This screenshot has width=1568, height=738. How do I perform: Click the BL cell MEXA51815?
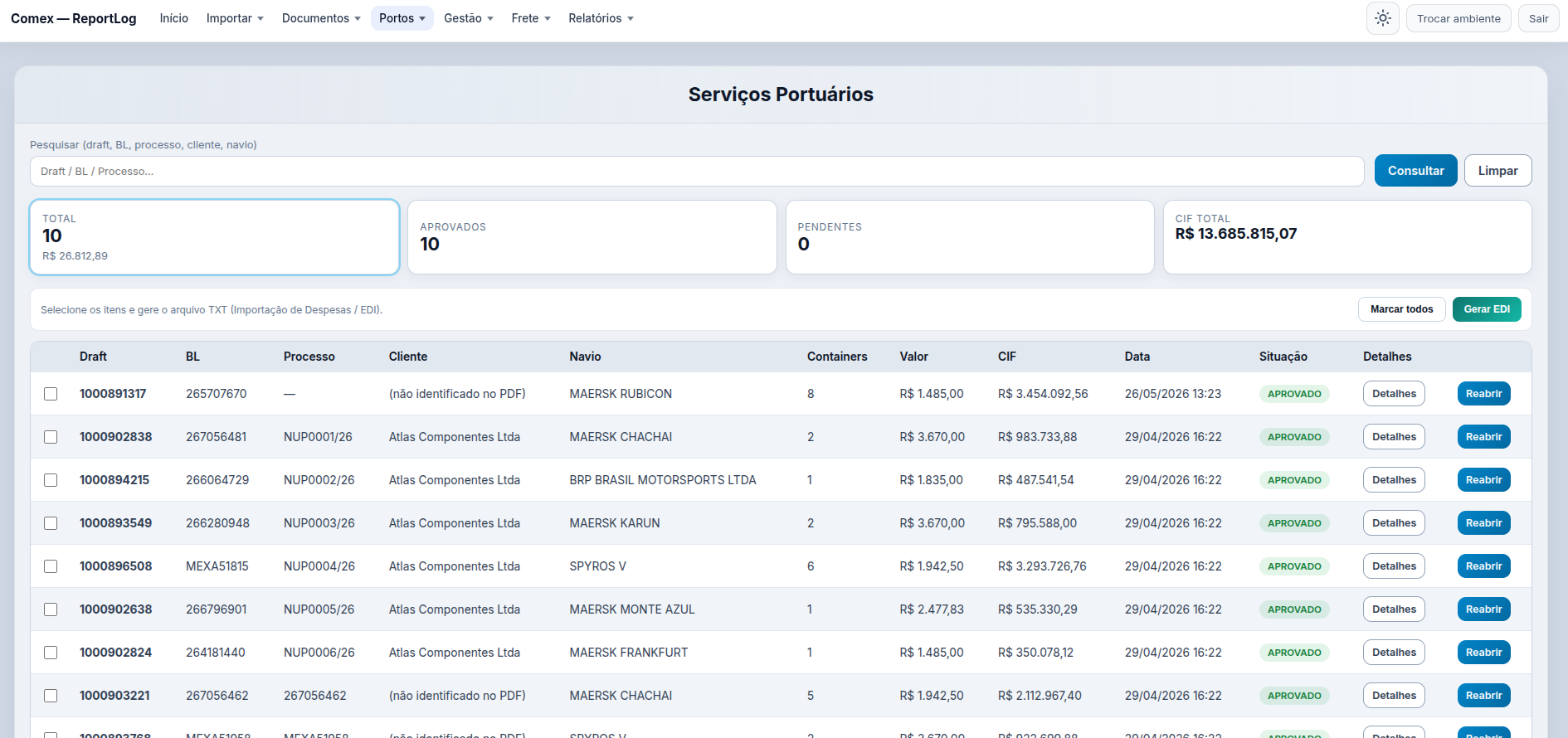217,566
